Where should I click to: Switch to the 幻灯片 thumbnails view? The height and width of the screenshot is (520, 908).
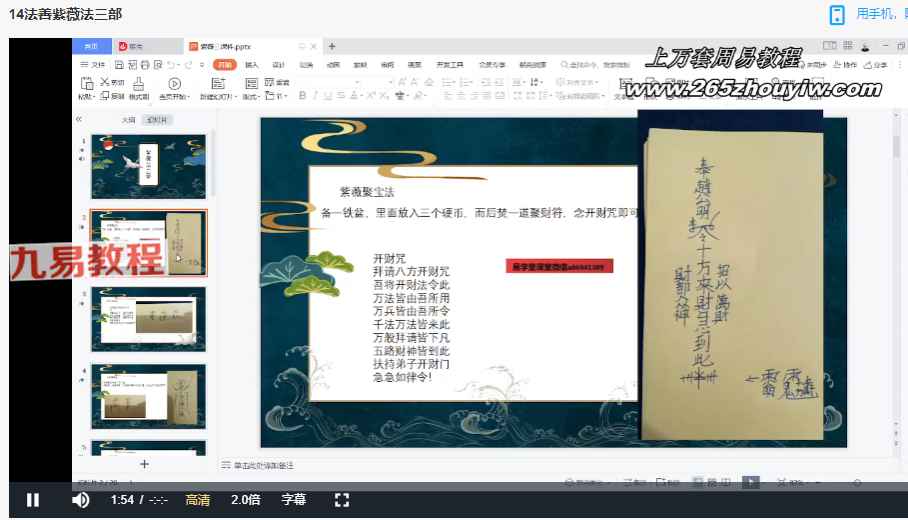156,120
